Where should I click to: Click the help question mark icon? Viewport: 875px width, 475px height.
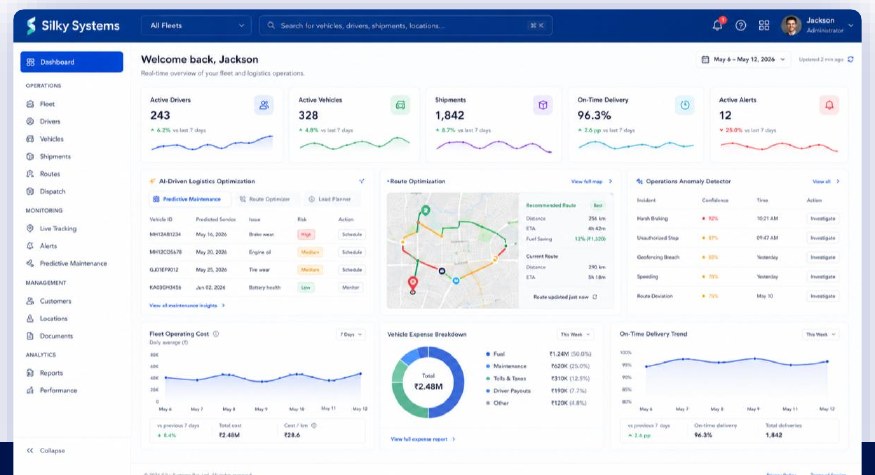741,25
